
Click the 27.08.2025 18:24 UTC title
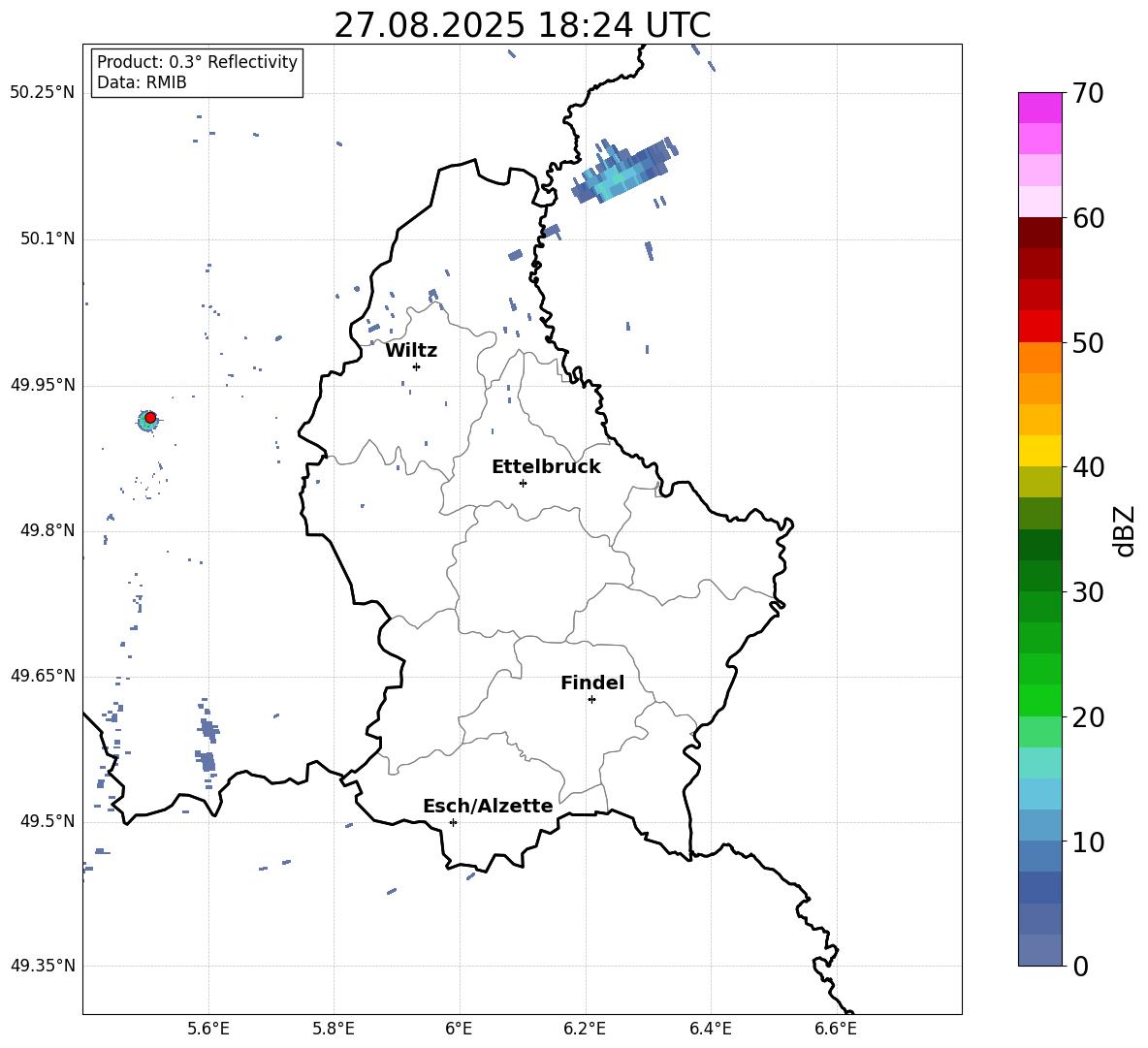pos(522,25)
